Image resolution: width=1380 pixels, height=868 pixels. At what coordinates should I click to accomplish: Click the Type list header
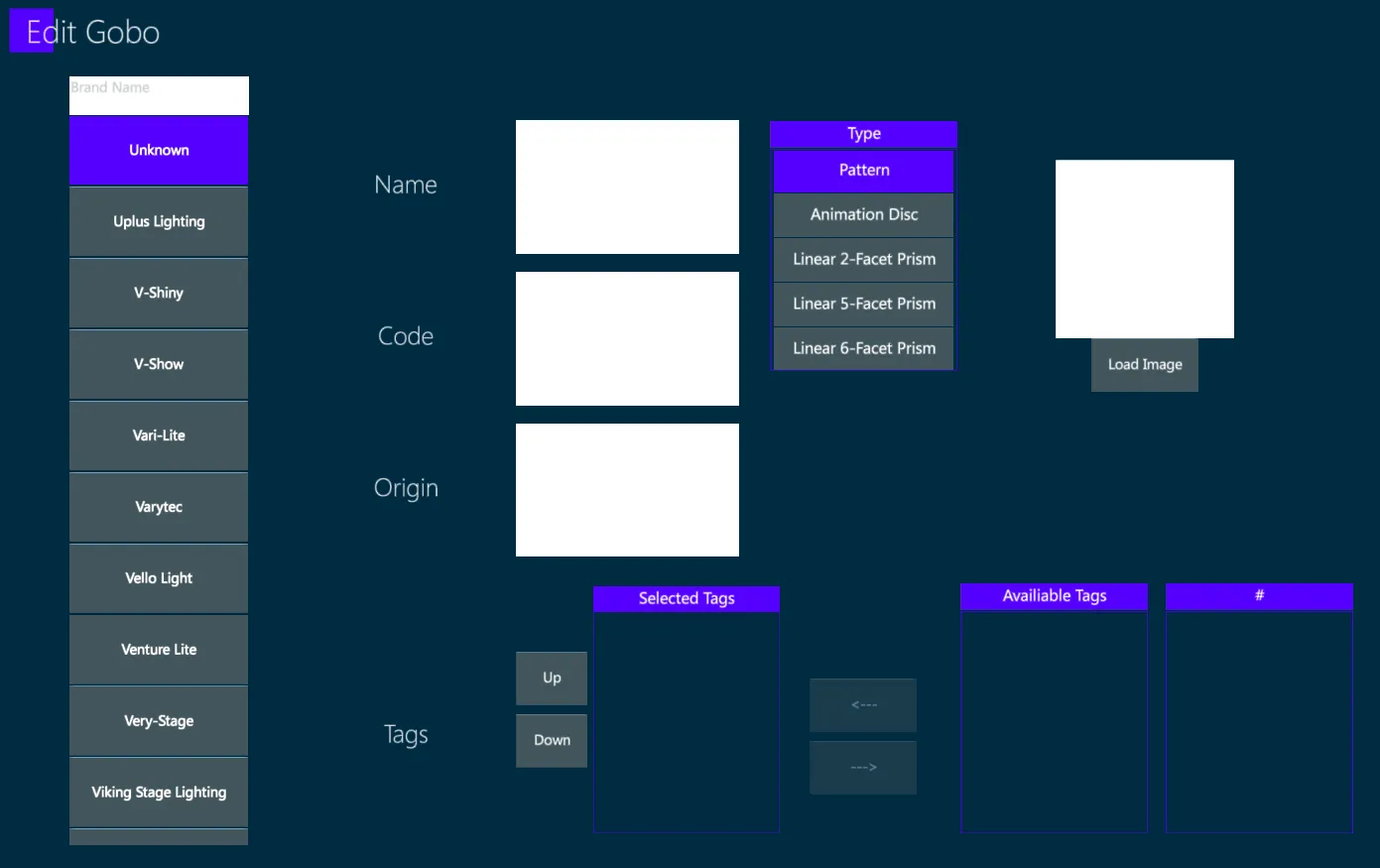863,134
